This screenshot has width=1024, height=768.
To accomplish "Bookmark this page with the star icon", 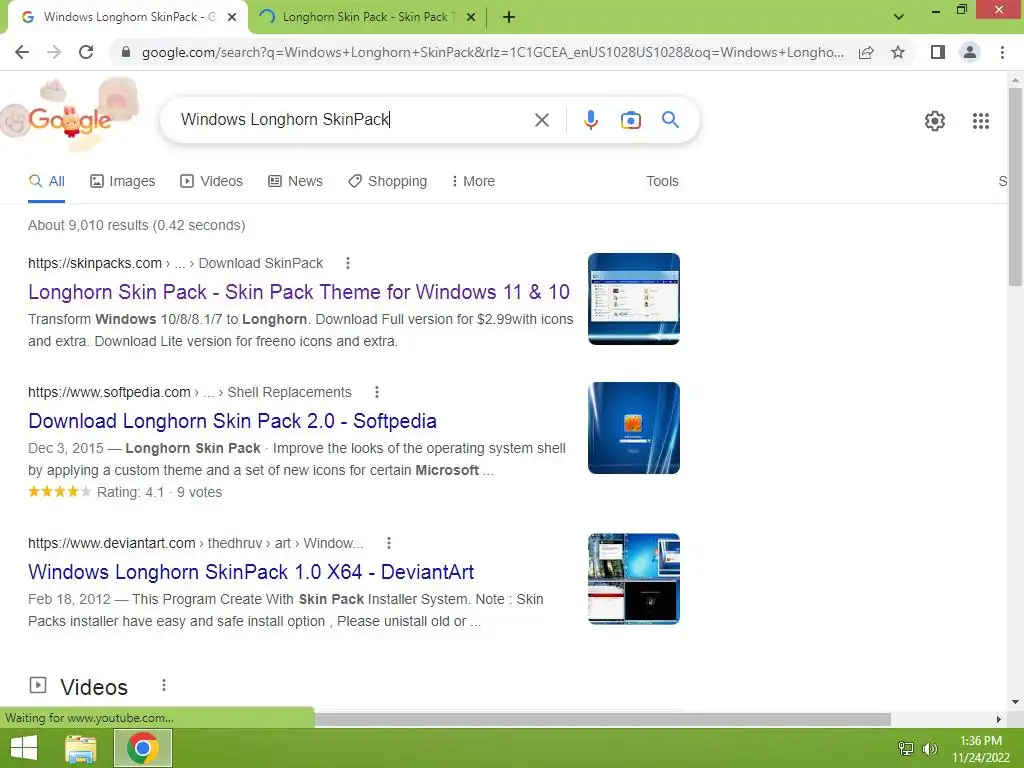I will 898,52.
